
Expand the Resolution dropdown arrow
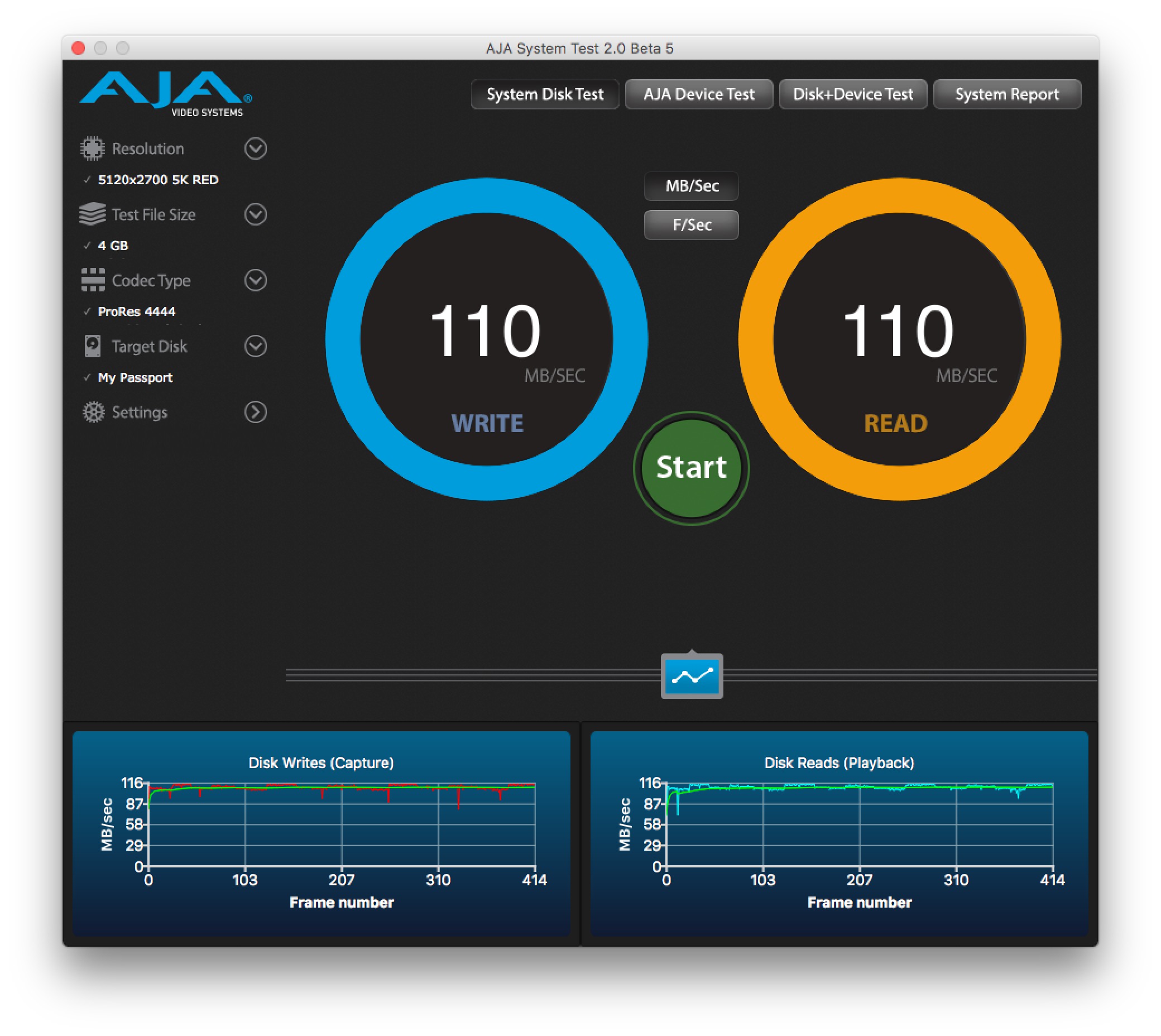256,148
